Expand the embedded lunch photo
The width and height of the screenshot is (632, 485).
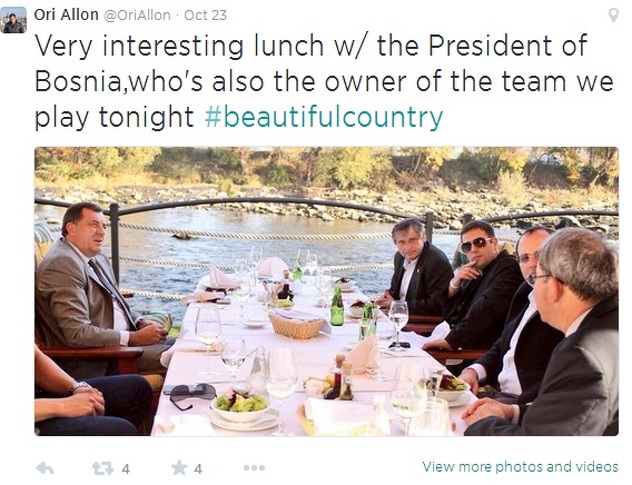[x=326, y=291]
